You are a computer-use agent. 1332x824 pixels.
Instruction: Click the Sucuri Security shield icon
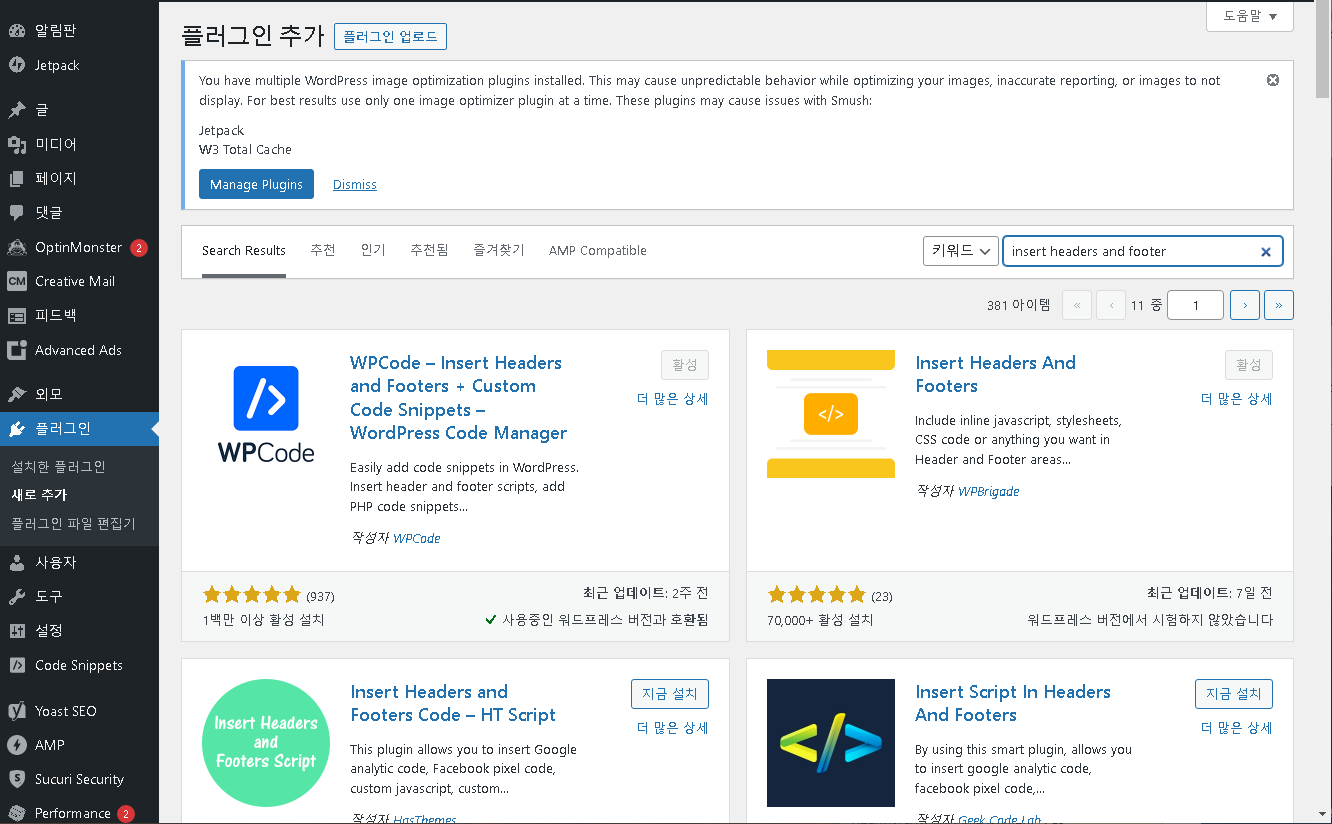pos(17,779)
